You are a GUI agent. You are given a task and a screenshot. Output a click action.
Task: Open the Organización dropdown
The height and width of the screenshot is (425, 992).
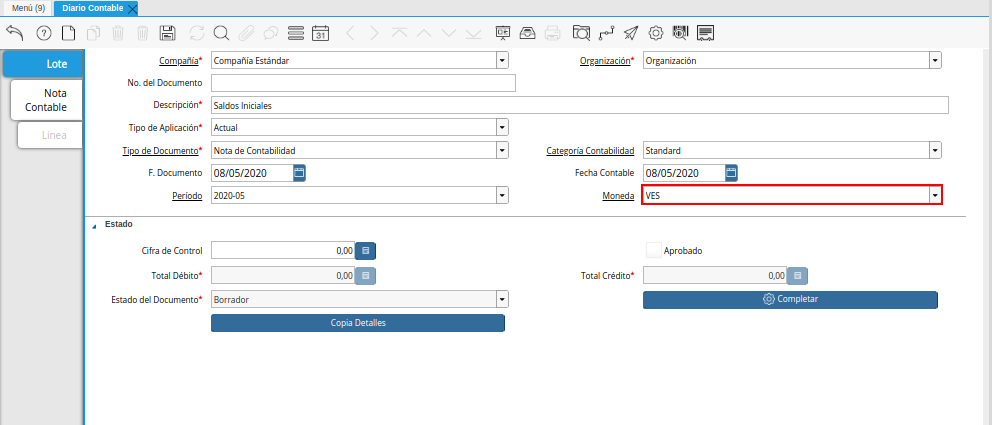pos(935,61)
